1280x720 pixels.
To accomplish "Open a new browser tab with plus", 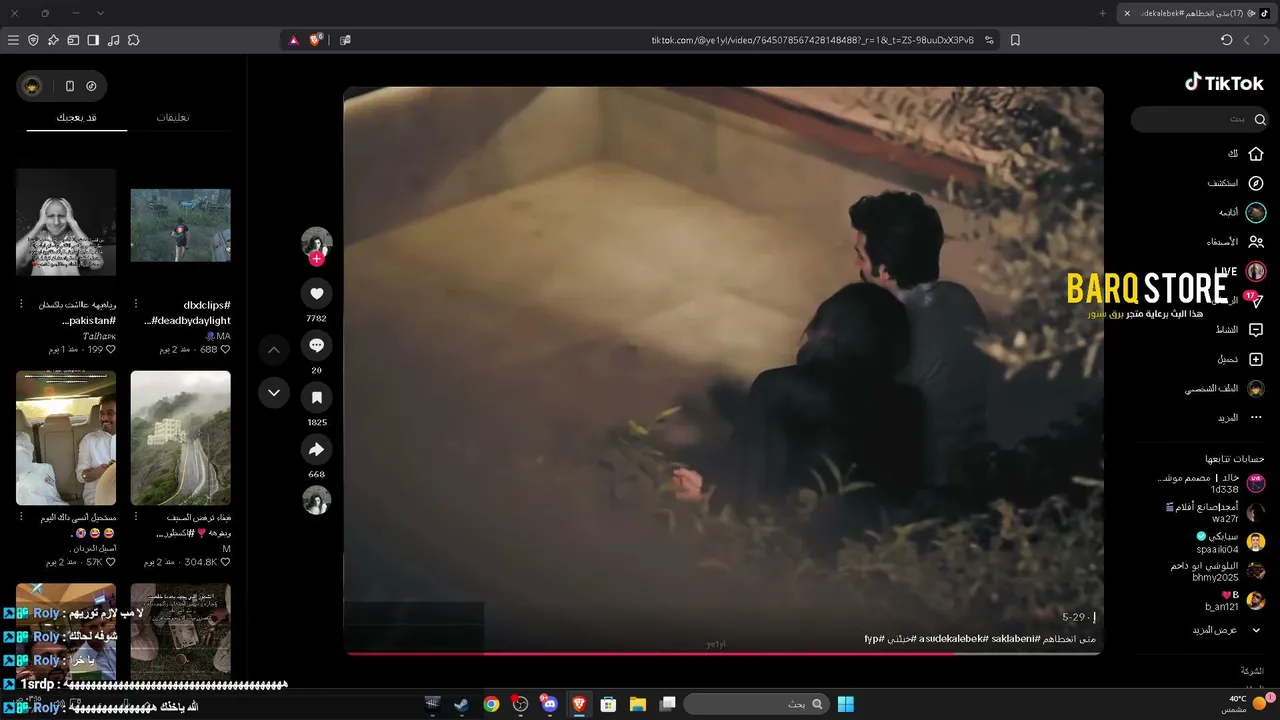I will click(x=1103, y=13).
